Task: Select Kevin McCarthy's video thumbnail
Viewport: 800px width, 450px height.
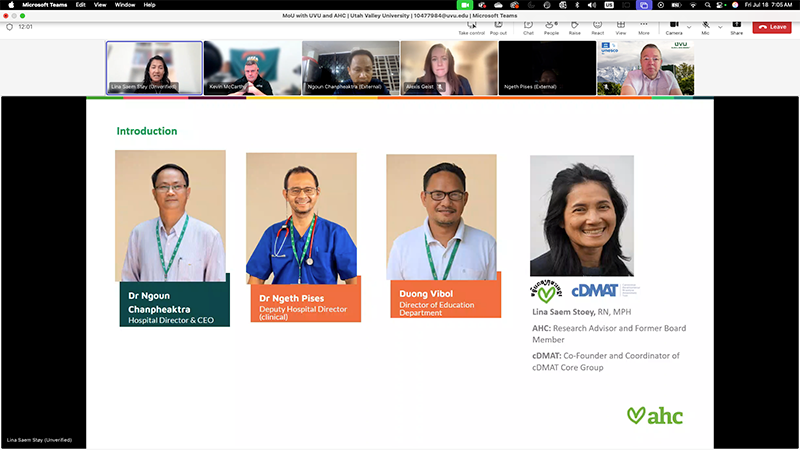Action: [252, 68]
